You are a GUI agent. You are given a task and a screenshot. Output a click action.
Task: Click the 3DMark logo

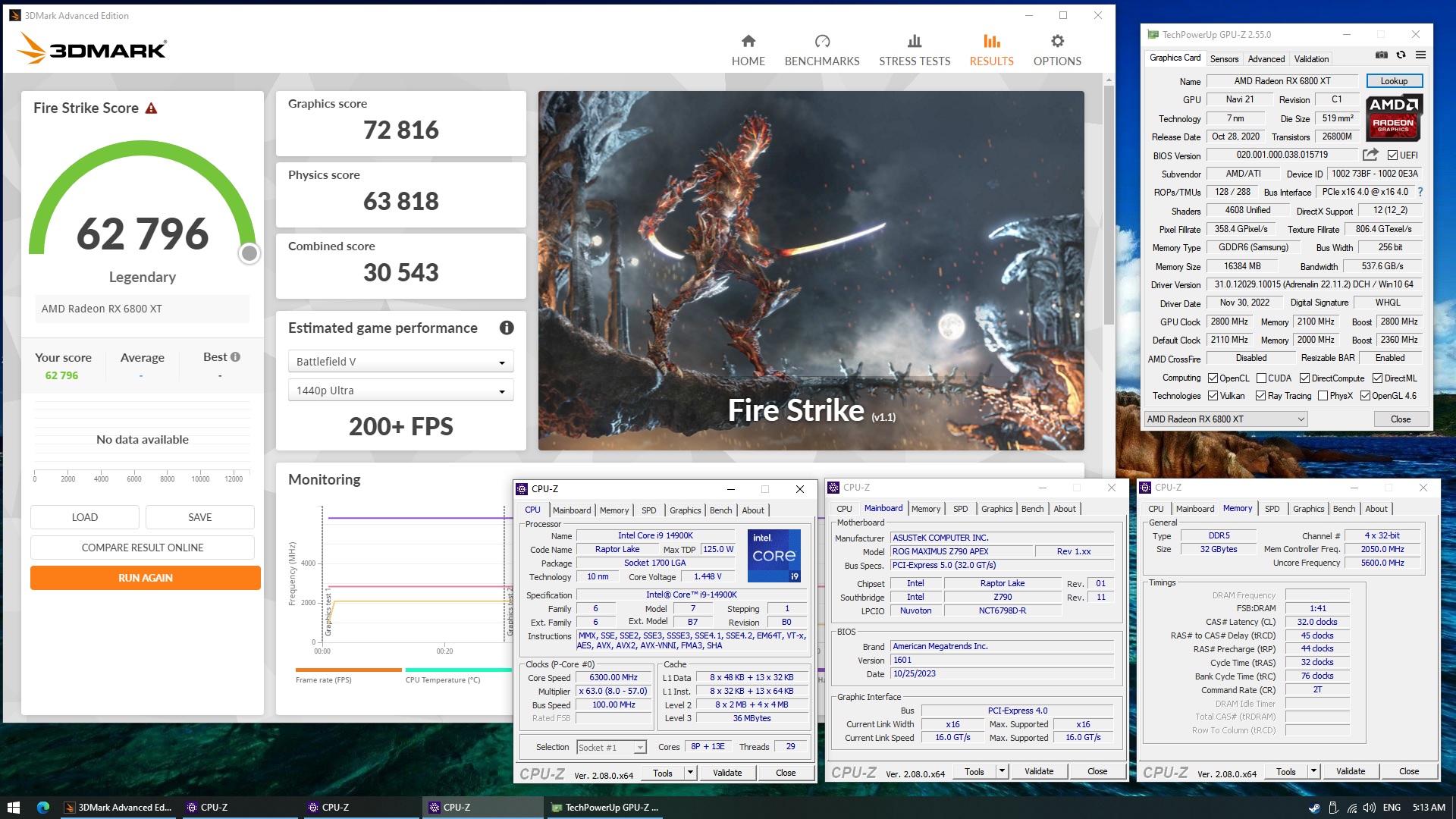click(91, 49)
